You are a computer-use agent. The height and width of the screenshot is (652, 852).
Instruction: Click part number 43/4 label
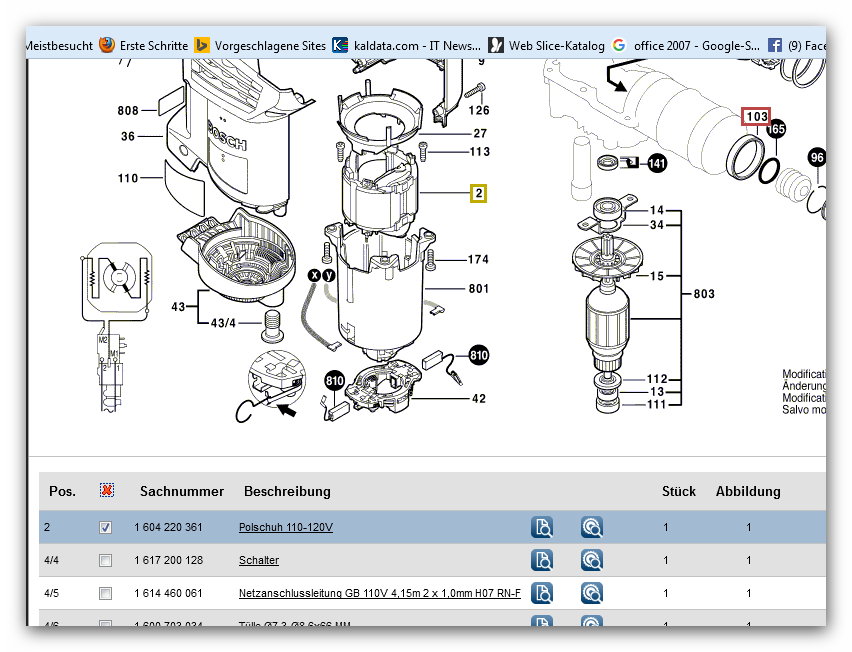point(223,323)
